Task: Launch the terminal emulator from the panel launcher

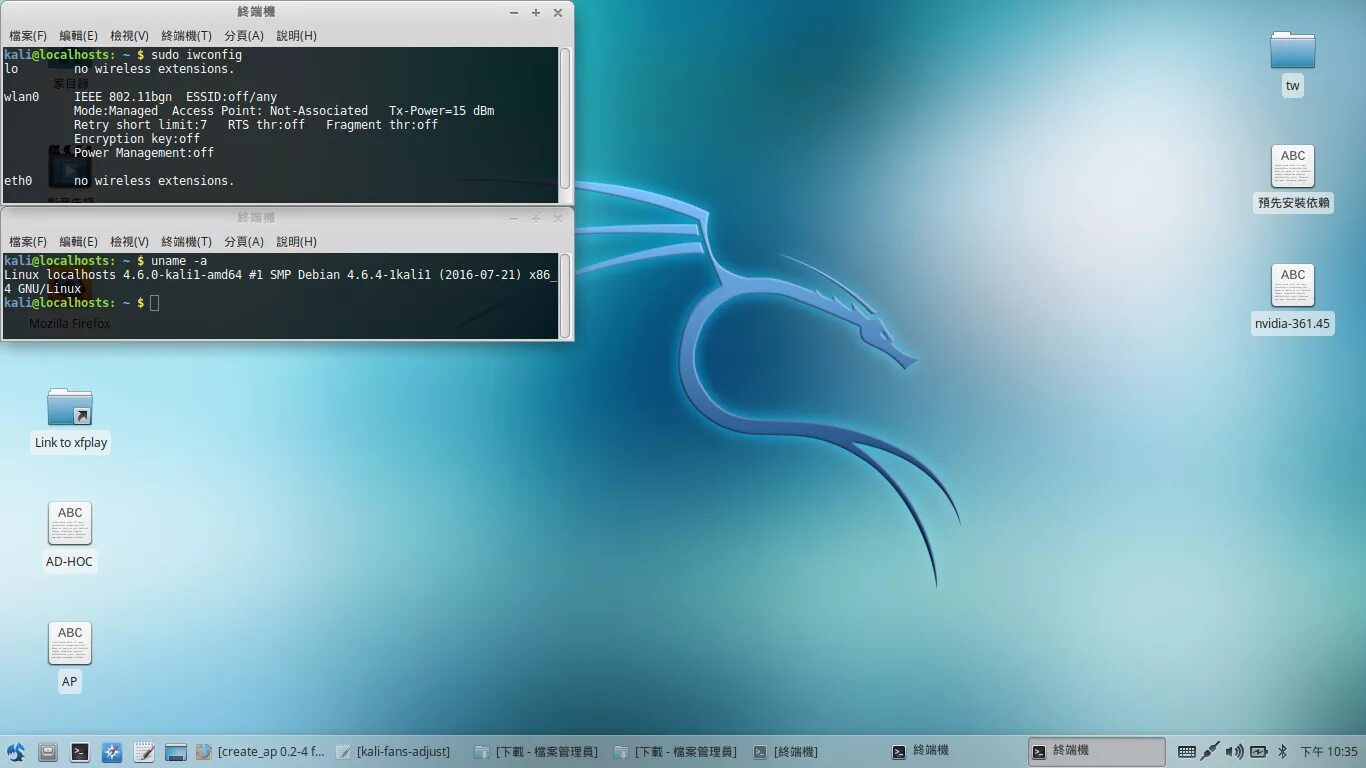Action: point(80,752)
